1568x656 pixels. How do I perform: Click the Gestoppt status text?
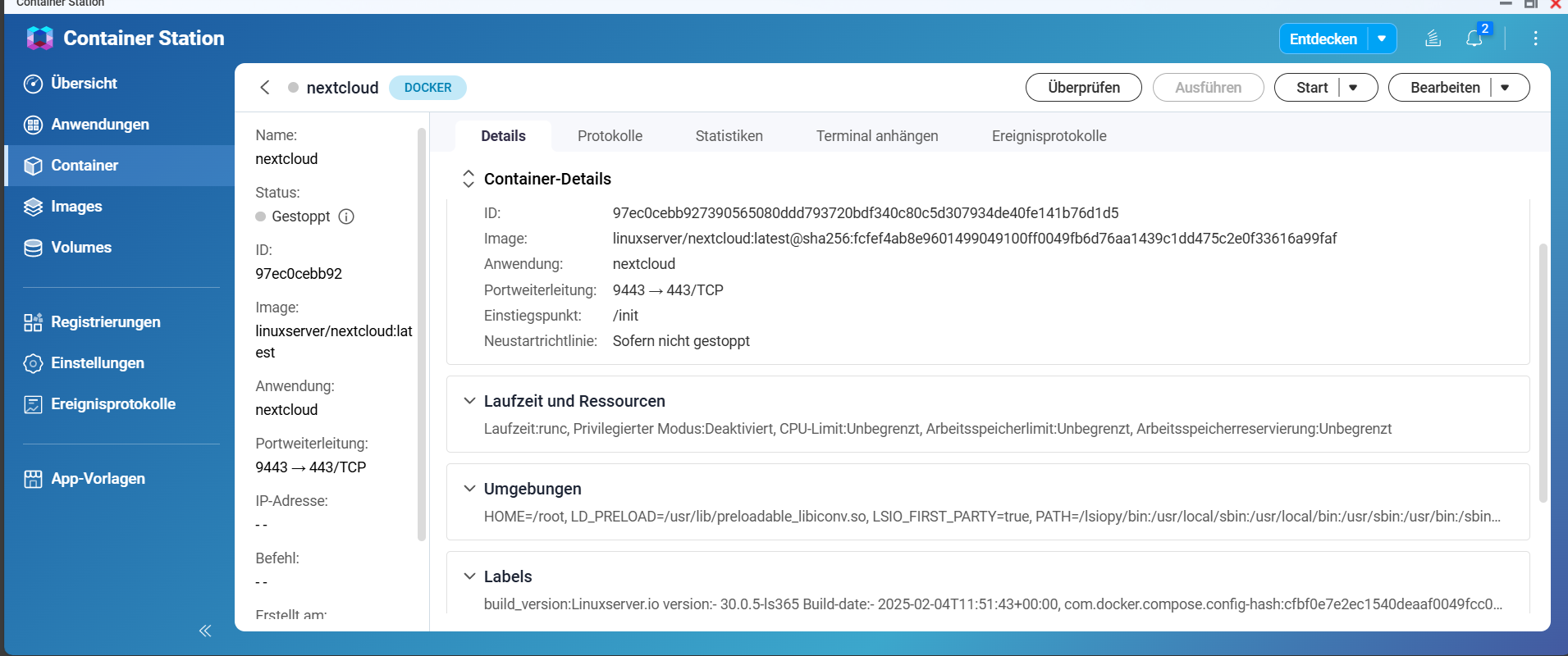click(301, 216)
